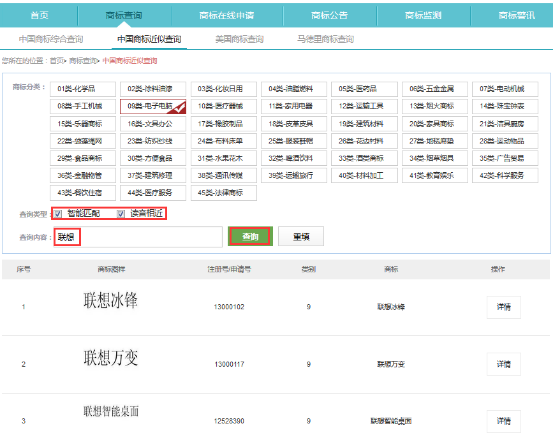This screenshot has height=434, width=554.
Task: Open the 商标在线申请 menu item
Action: (x=227, y=15)
